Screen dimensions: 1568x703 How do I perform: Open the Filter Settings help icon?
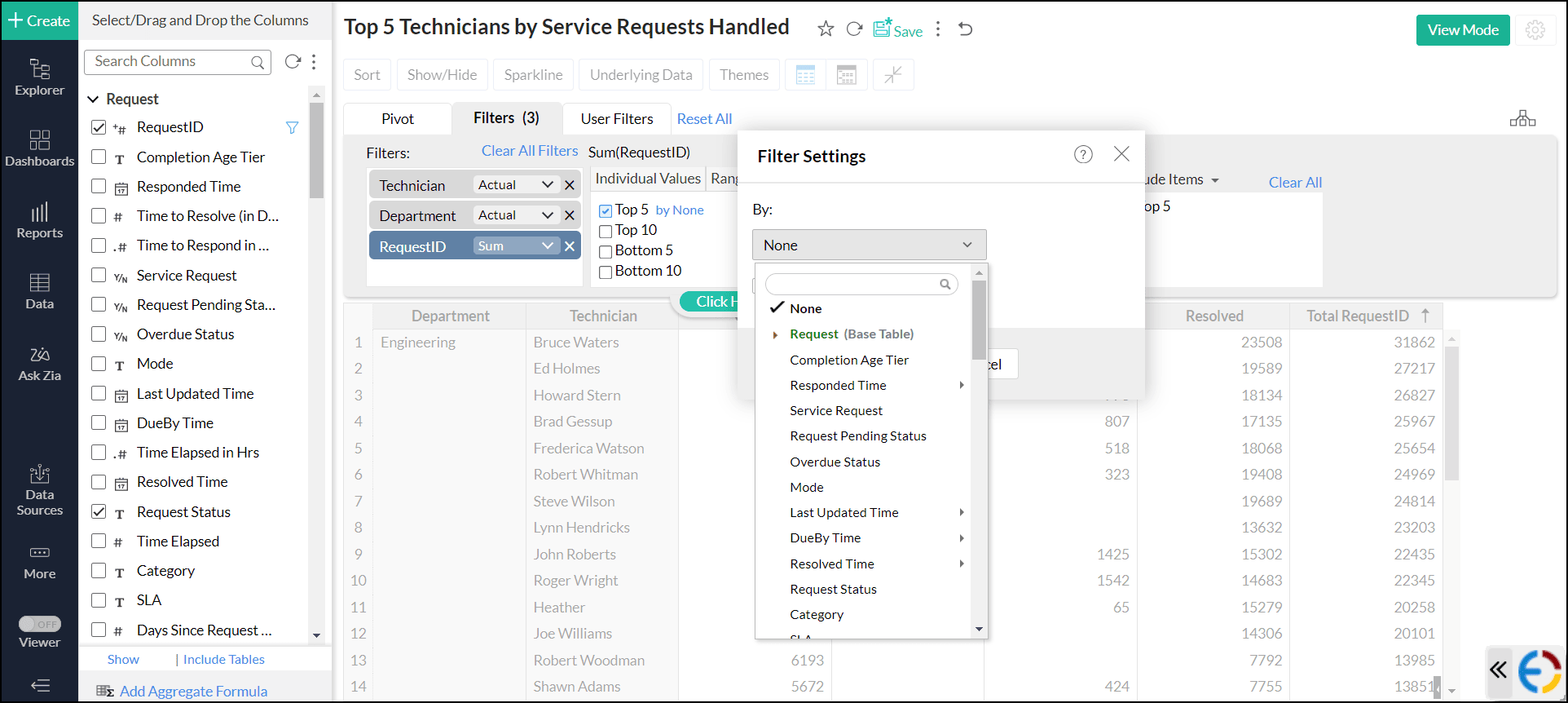[x=1083, y=154]
